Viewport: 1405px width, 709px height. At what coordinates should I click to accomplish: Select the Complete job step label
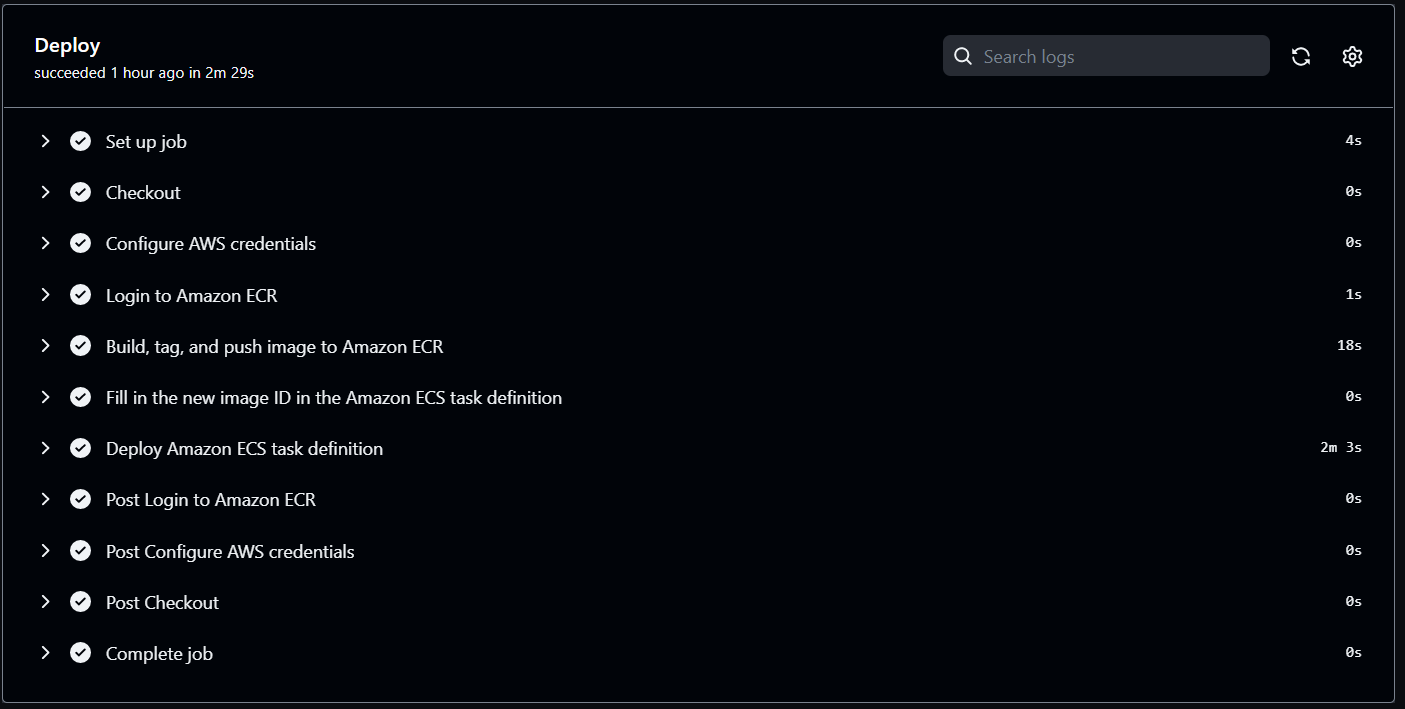coord(159,654)
